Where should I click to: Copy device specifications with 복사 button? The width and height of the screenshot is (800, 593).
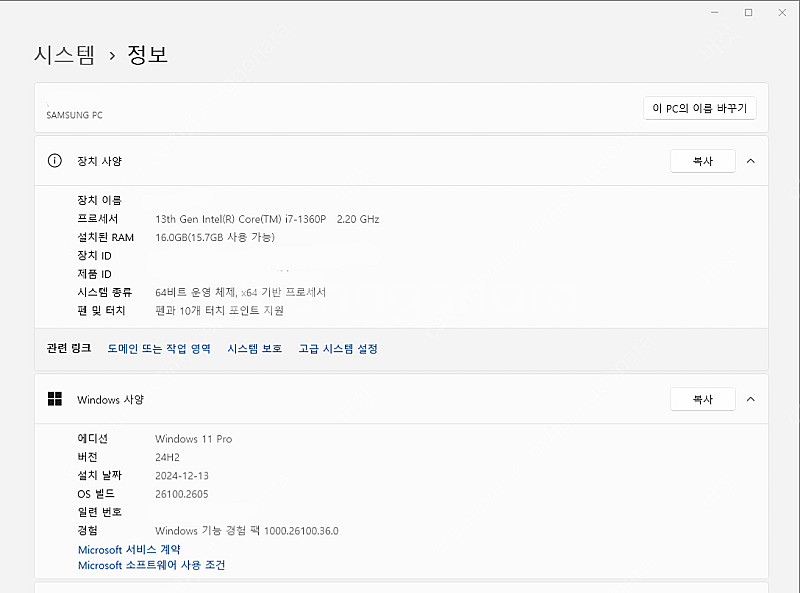click(x=703, y=161)
